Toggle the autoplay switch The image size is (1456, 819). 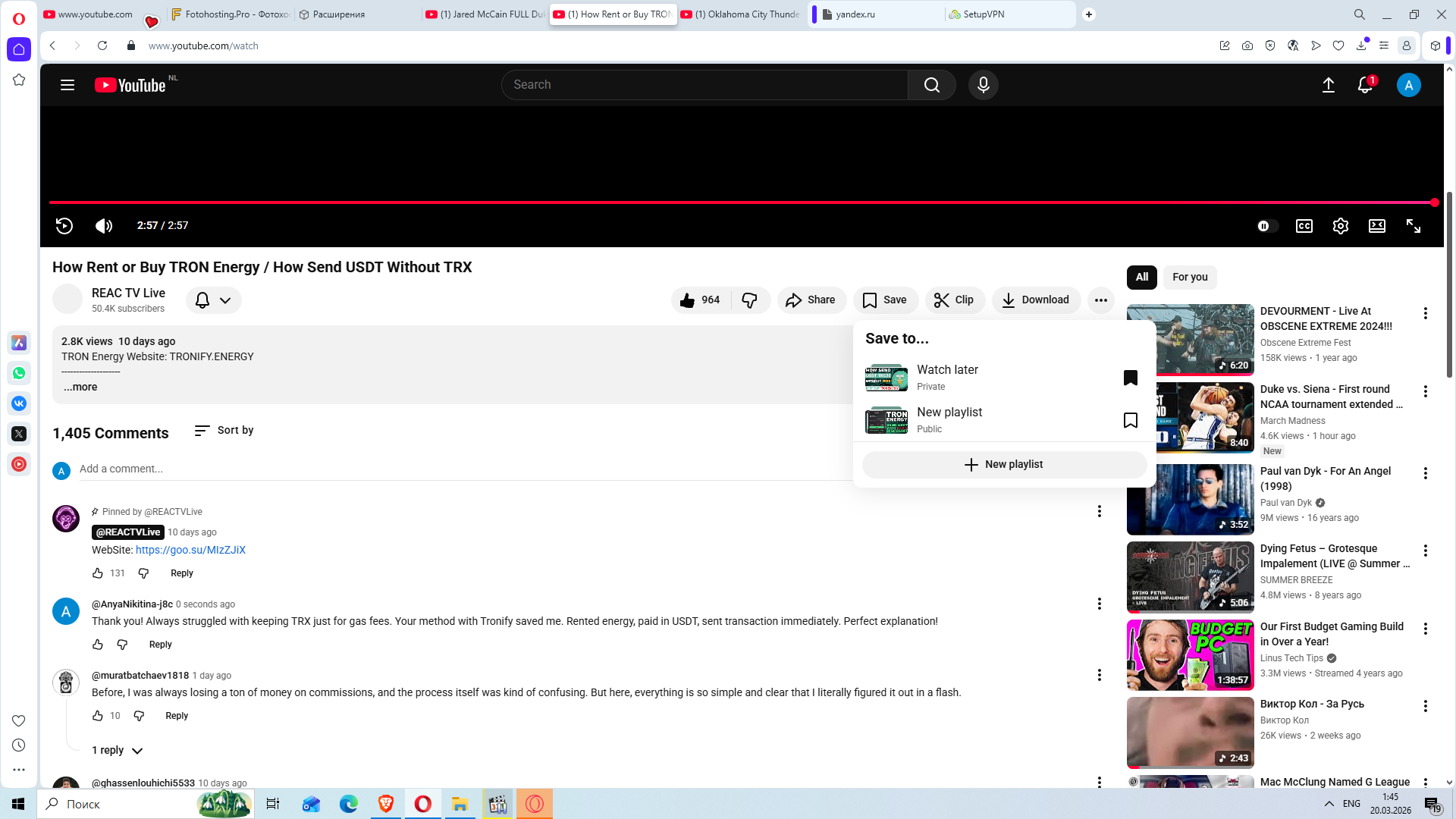[x=1266, y=226]
